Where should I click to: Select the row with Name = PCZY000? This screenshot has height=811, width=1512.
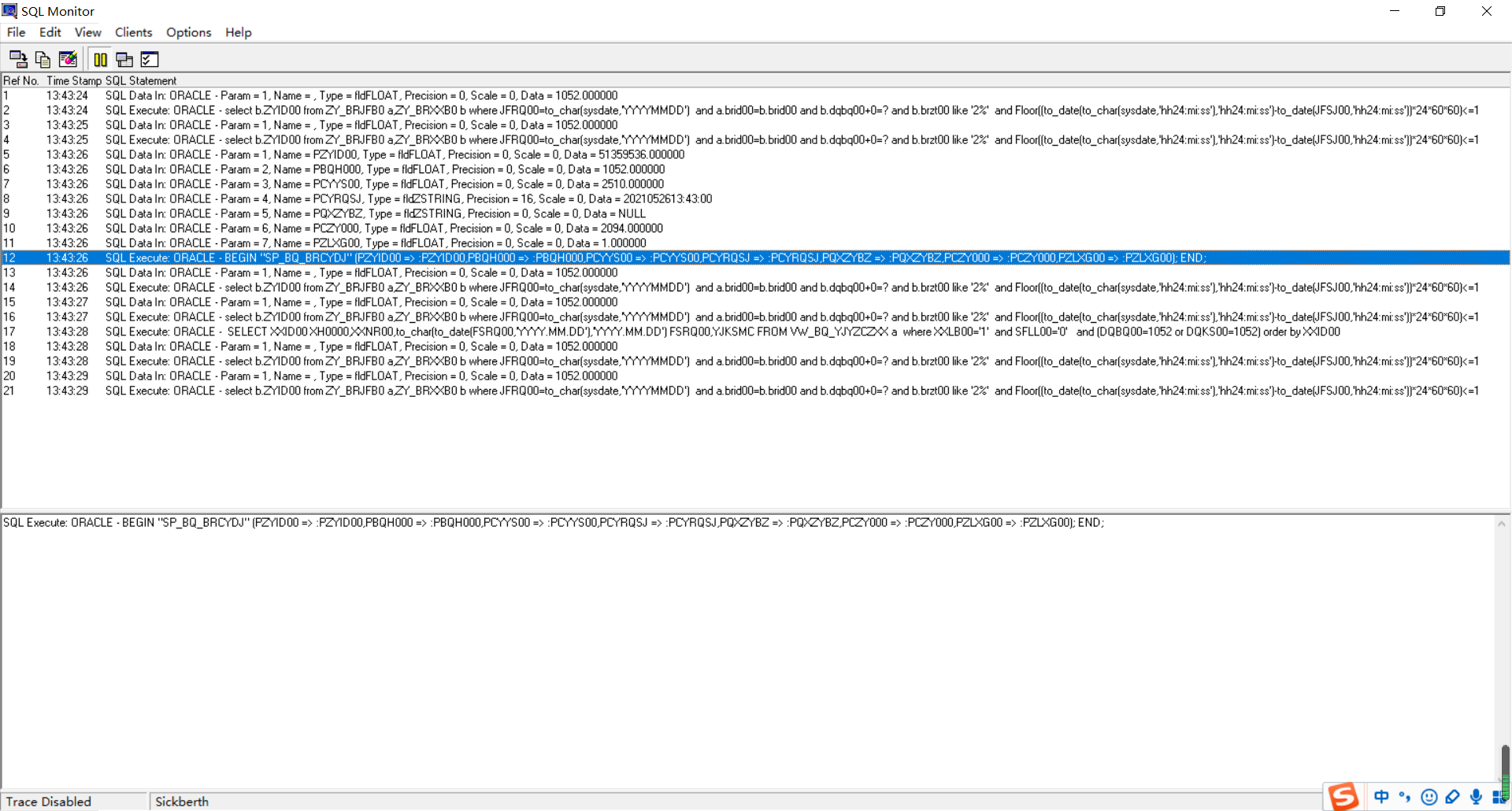click(755, 228)
